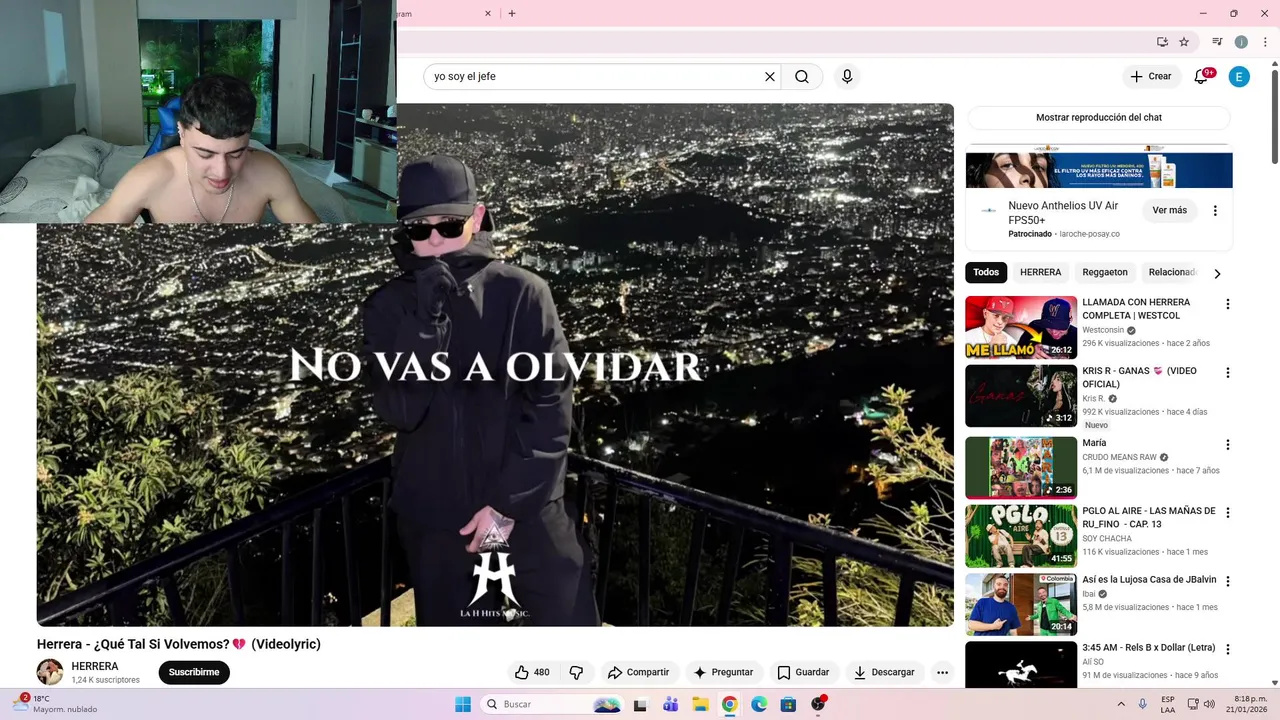Click the Descargar download button

click(884, 673)
